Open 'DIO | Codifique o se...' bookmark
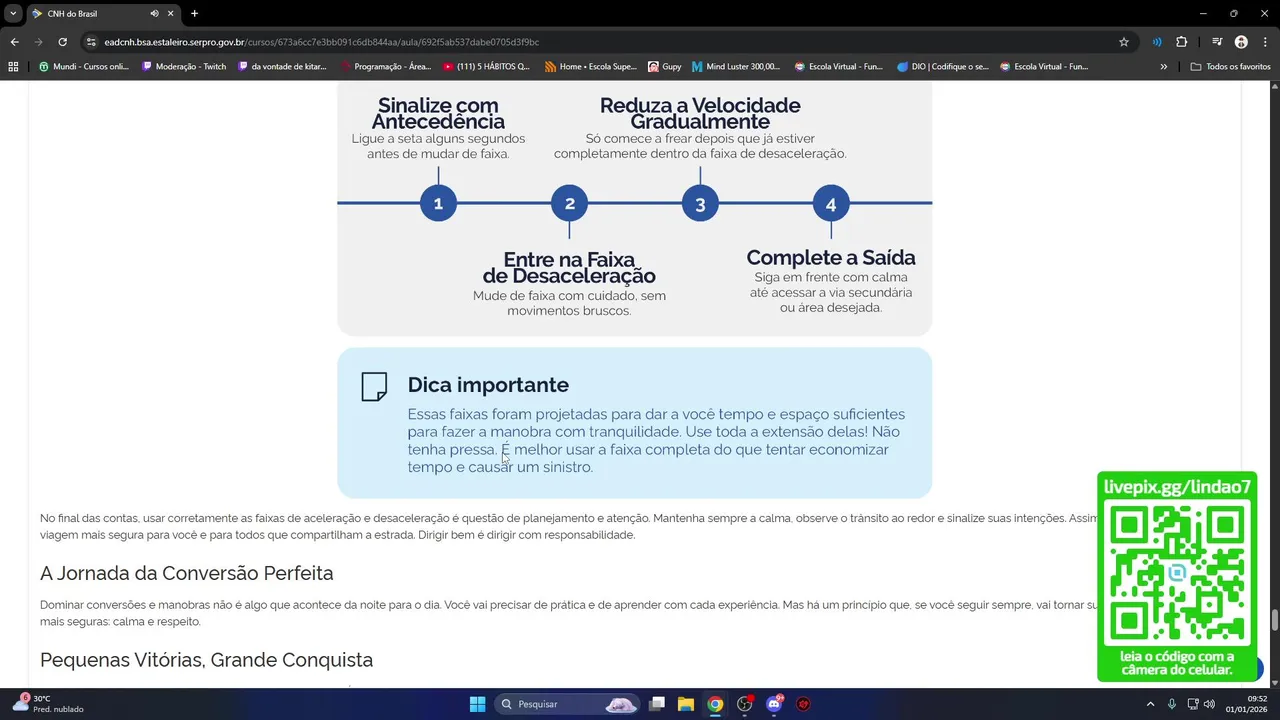 [x=943, y=66]
